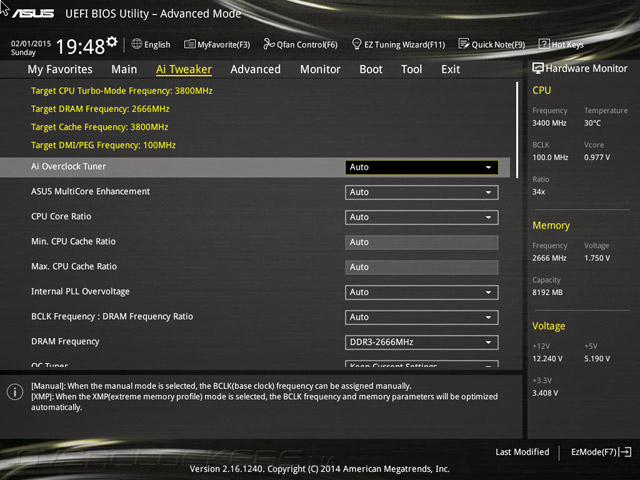Screen dimensions: 640x480
Task: Click the CPU temperature 30°C value
Action: tap(592, 123)
